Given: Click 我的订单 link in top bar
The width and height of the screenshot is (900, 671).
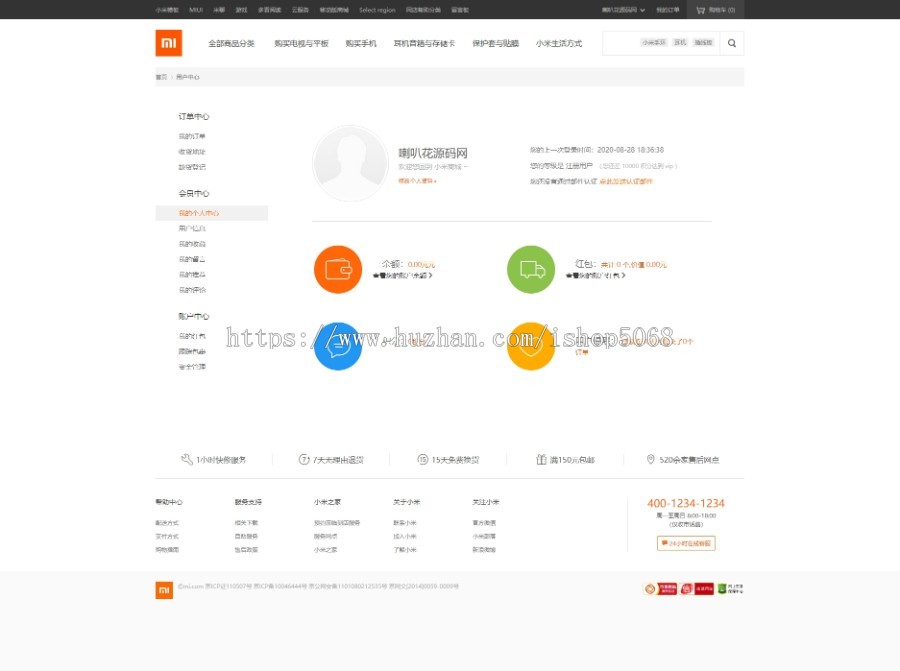Looking at the screenshot, I should 668,10.
